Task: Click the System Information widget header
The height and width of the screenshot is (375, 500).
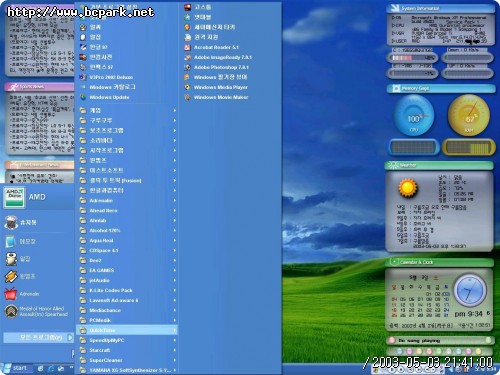Action: click(x=441, y=8)
